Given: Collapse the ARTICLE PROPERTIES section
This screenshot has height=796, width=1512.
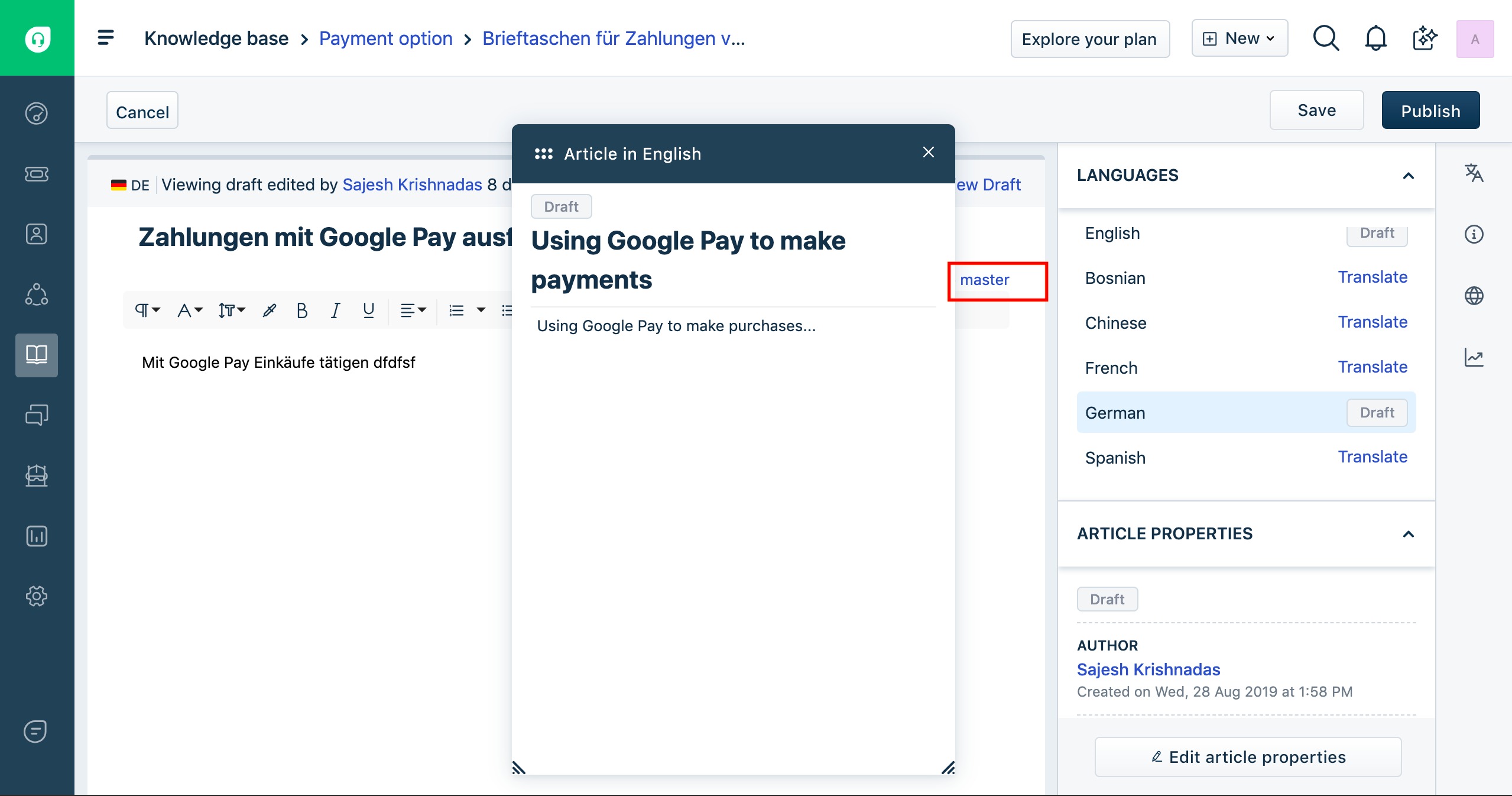Looking at the screenshot, I should [1409, 534].
